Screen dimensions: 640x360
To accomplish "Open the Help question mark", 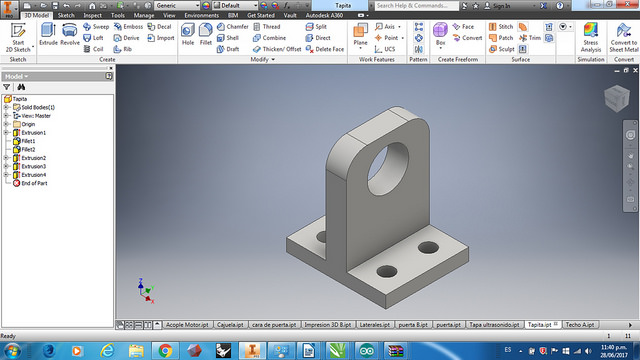I will tap(560, 6).
